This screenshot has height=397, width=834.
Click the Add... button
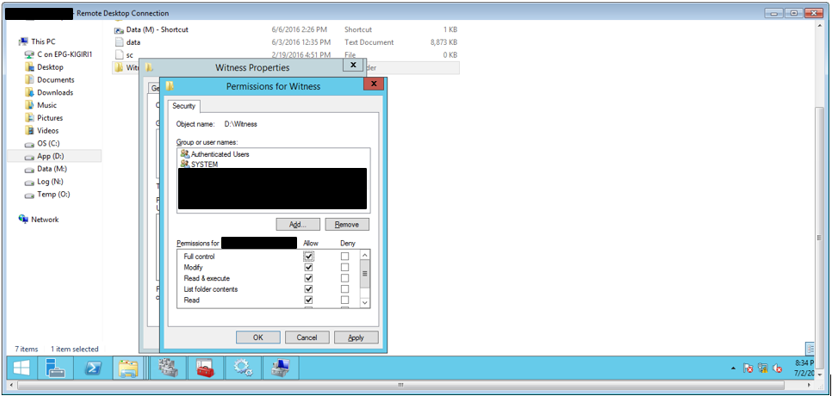point(298,225)
